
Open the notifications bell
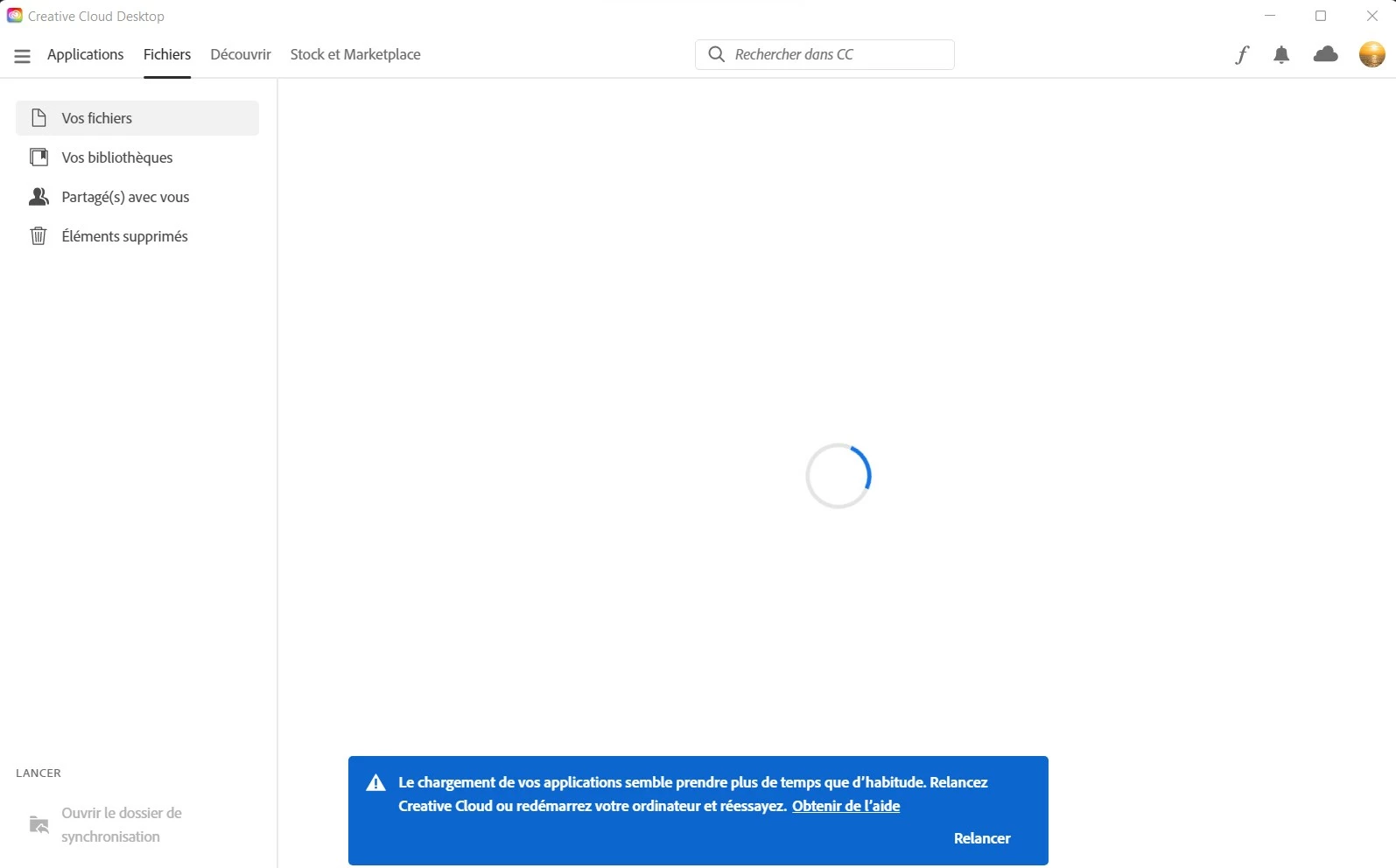[1281, 55]
